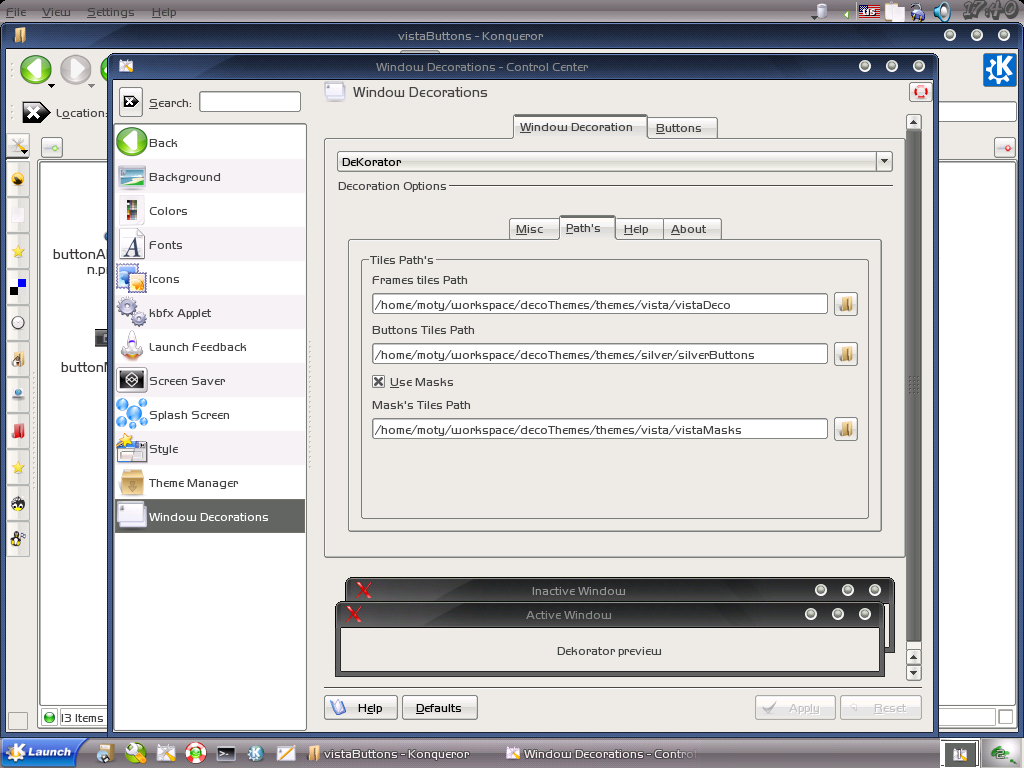Open the Icons settings module
This screenshot has height=768, width=1024.
[210, 279]
